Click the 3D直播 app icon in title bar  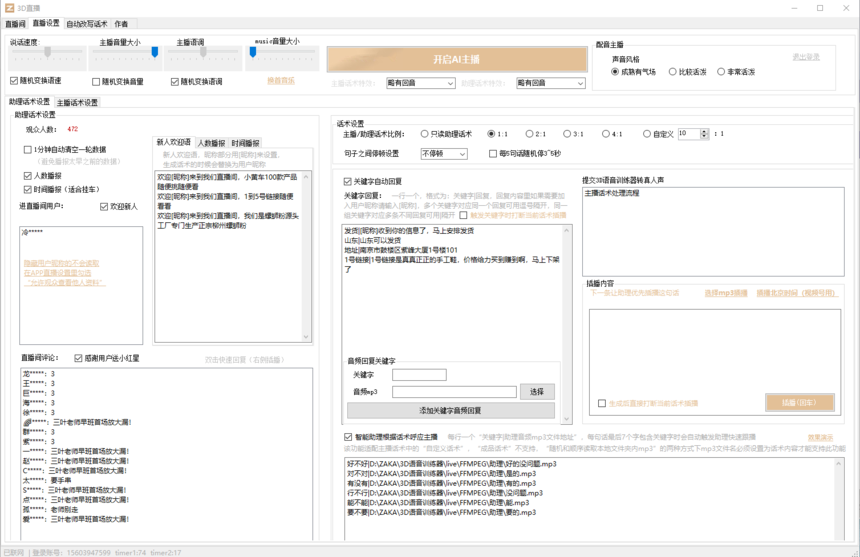coord(9,8)
